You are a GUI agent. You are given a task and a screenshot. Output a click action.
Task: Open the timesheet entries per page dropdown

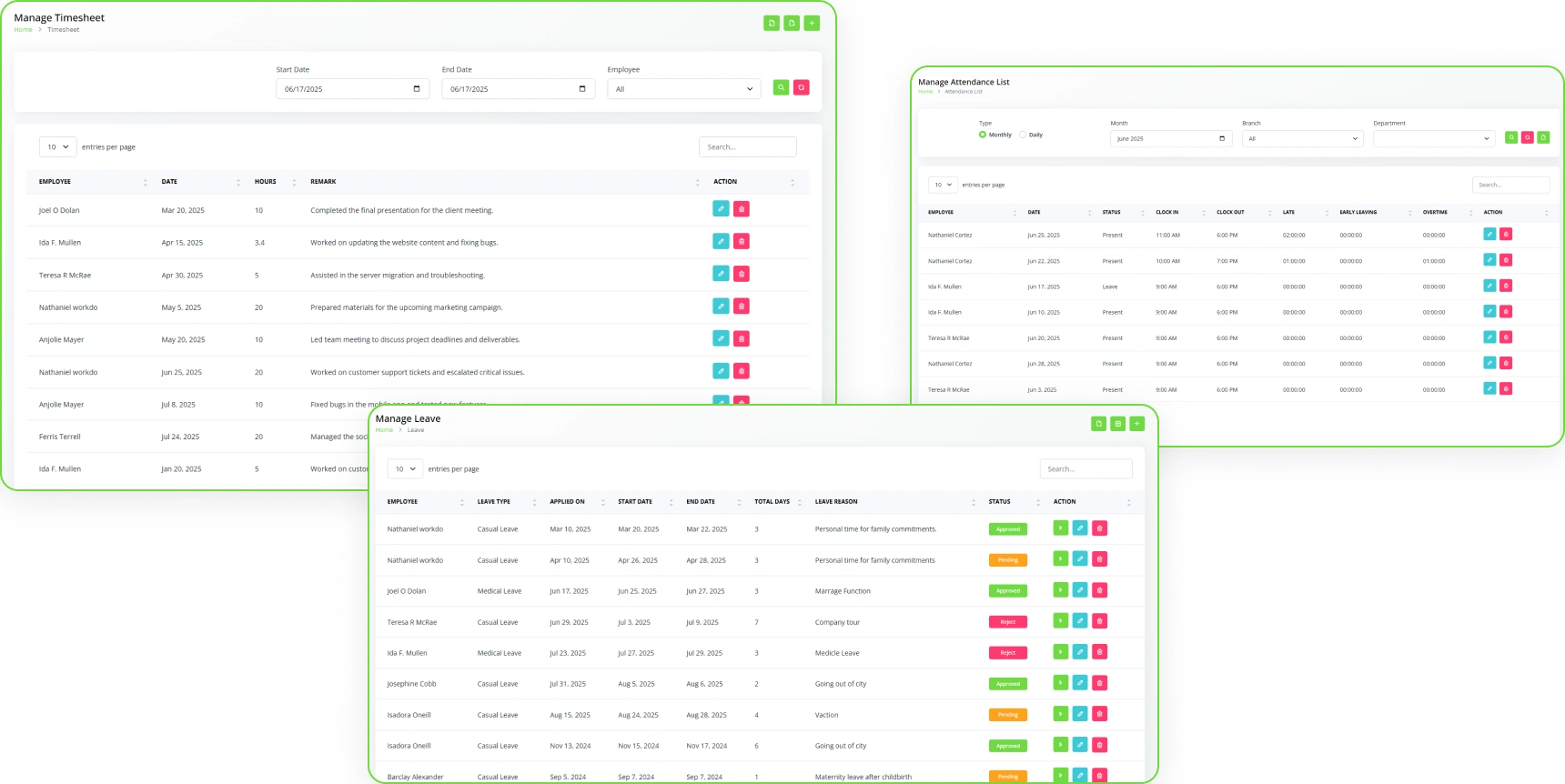tap(58, 147)
